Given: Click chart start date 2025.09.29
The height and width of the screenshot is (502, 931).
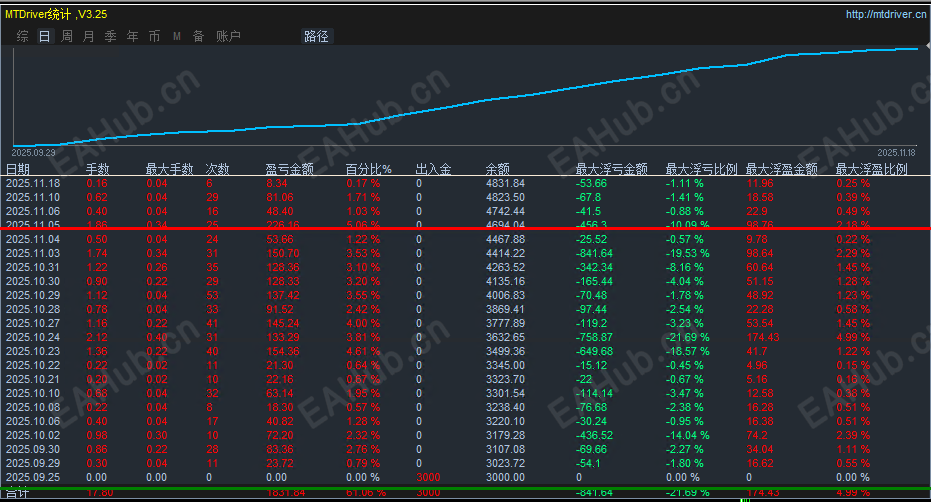Looking at the screenshot, I should [x=33, y=153].
